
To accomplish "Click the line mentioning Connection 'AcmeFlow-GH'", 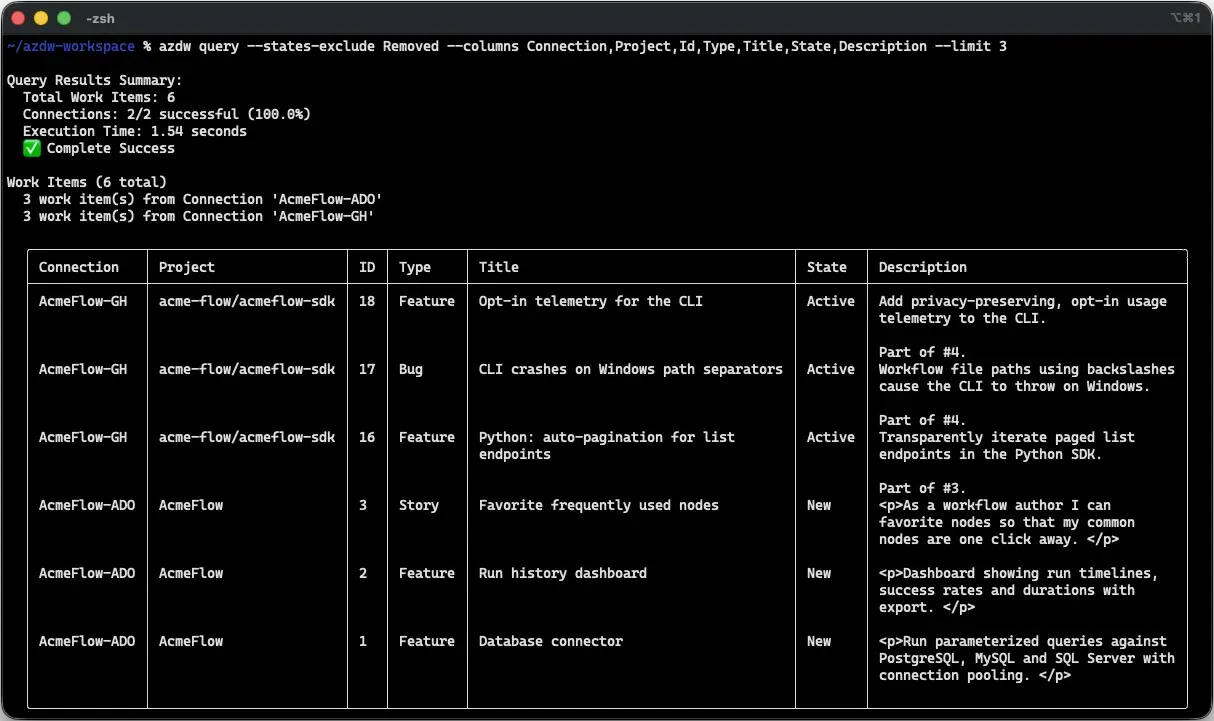I will (199, 216).
